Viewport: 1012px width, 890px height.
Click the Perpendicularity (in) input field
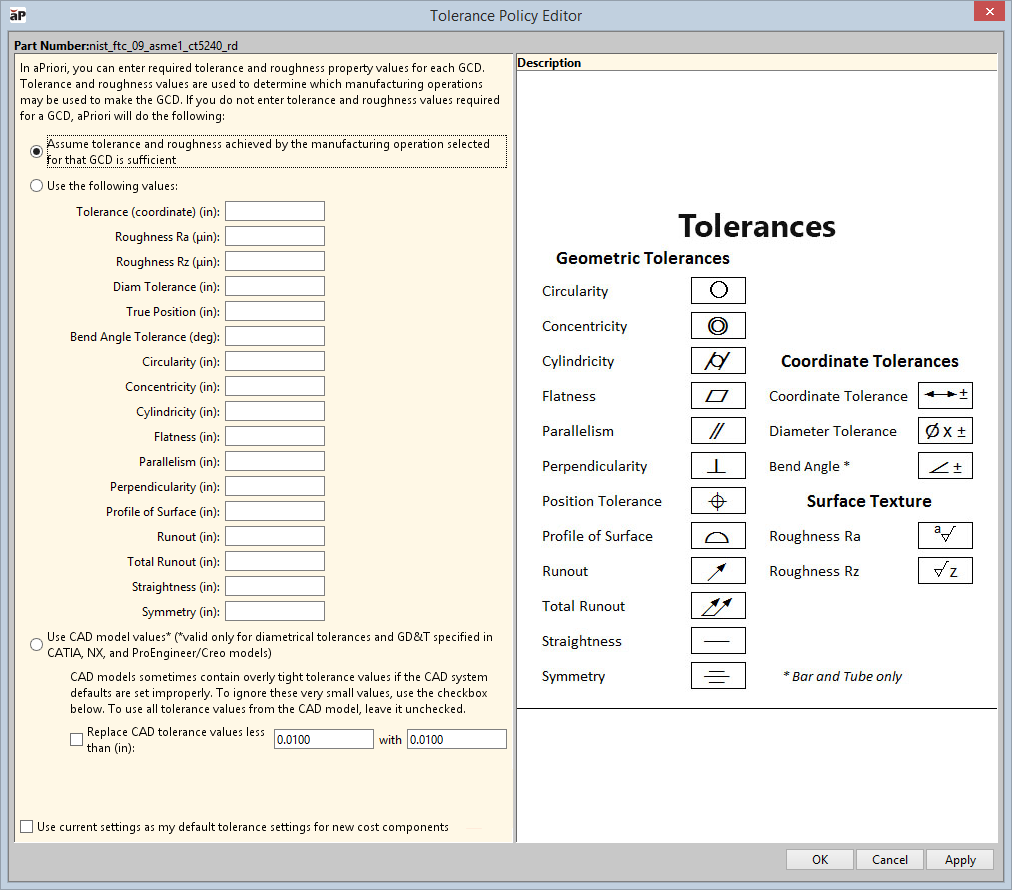pos(275,487)
